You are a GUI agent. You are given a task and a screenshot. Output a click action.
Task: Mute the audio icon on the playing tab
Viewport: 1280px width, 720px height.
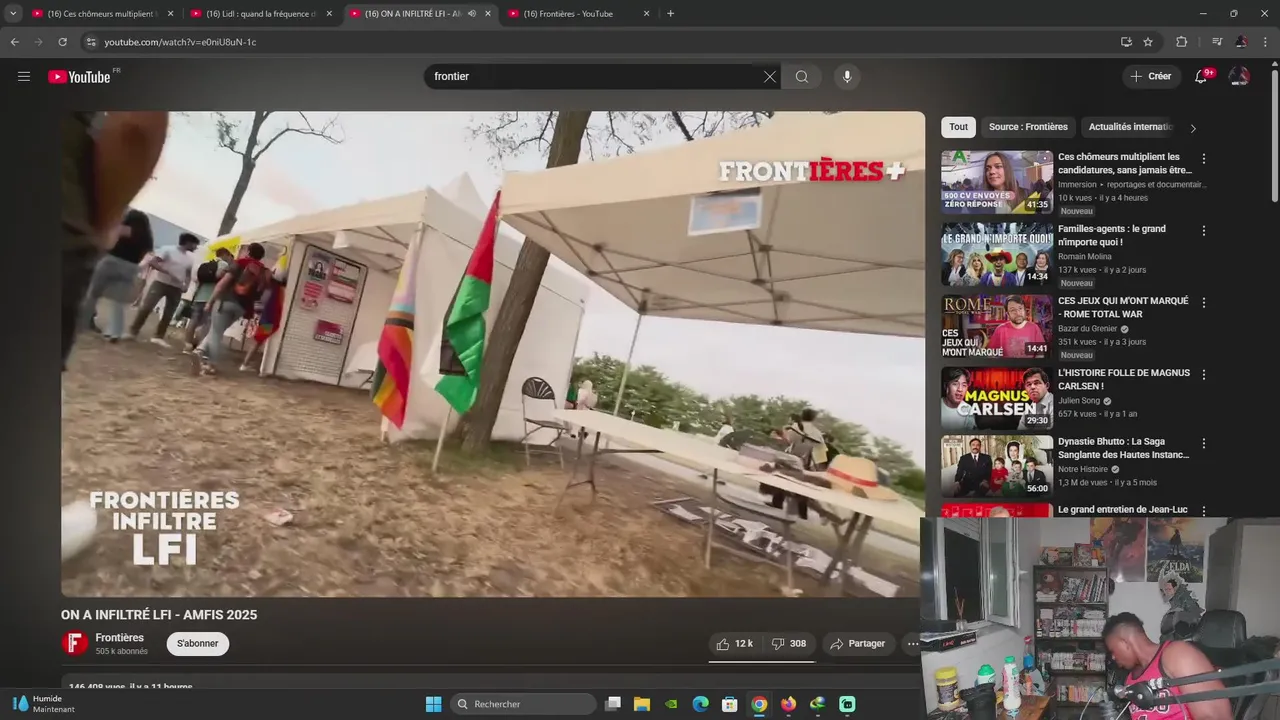tap(472, 14)
